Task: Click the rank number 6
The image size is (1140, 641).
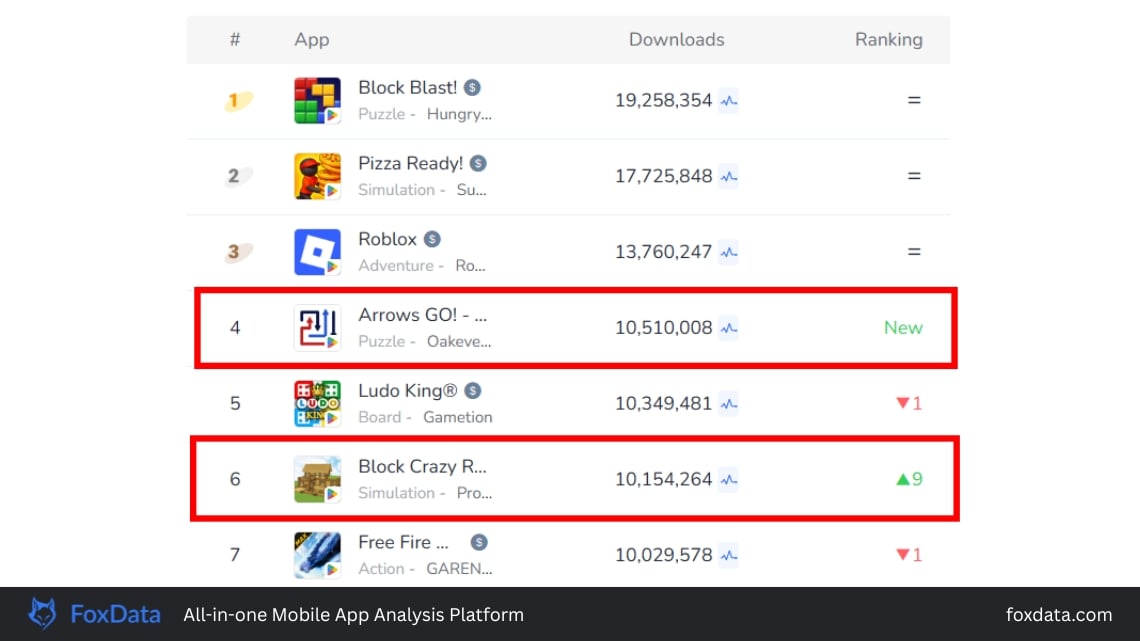Action: [x=235, y=480]
